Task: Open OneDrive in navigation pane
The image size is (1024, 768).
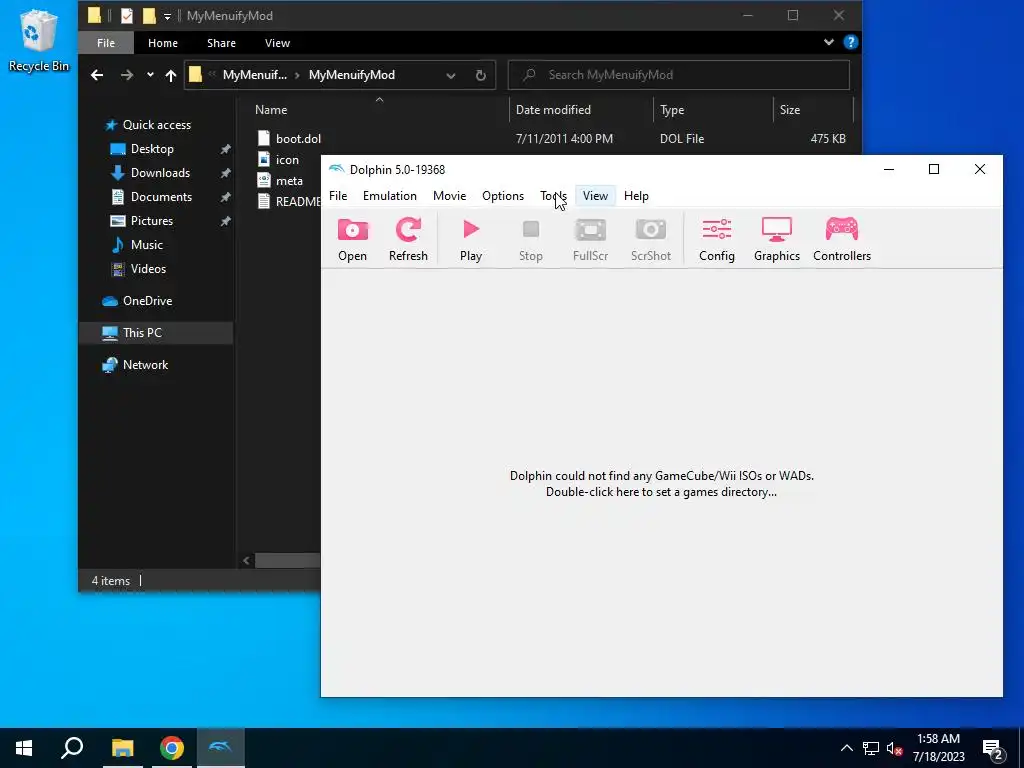Action: 147,301
